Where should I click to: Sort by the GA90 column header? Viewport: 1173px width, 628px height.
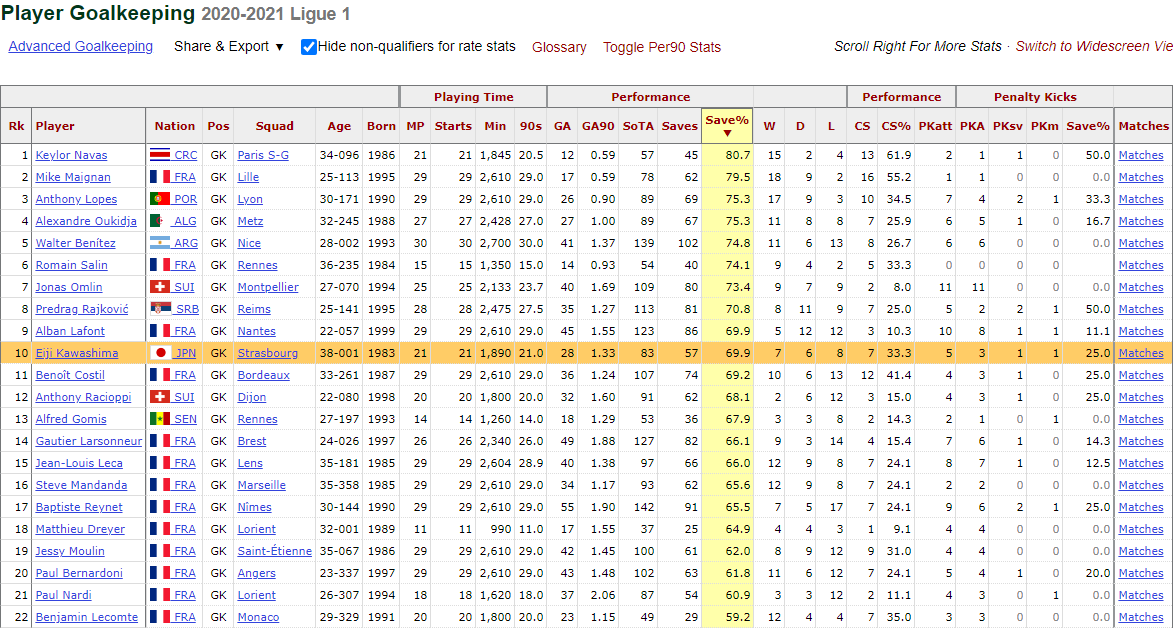(598, 126)
